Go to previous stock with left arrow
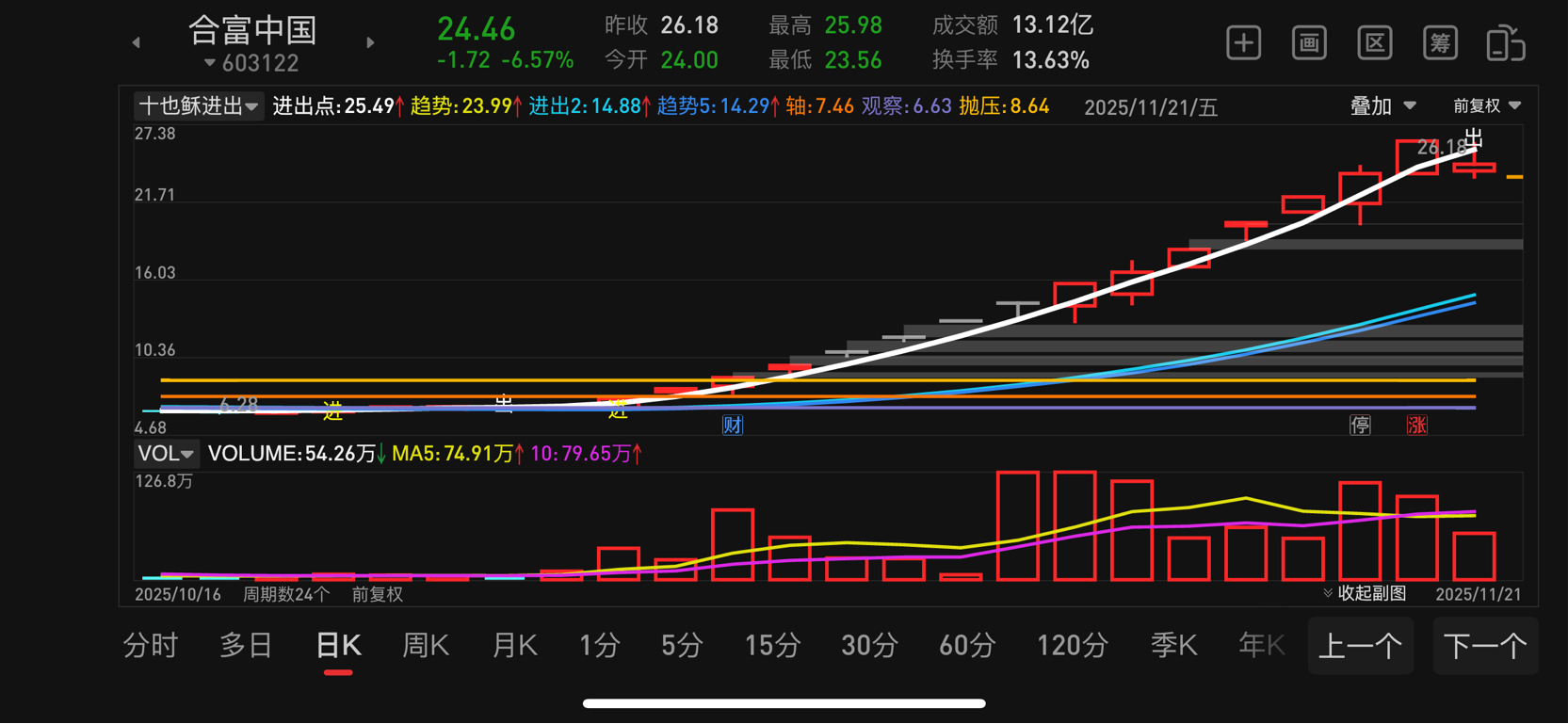The height and width of the screenshot is (724, 1568). pyautogui.click(x=137, y=42)
